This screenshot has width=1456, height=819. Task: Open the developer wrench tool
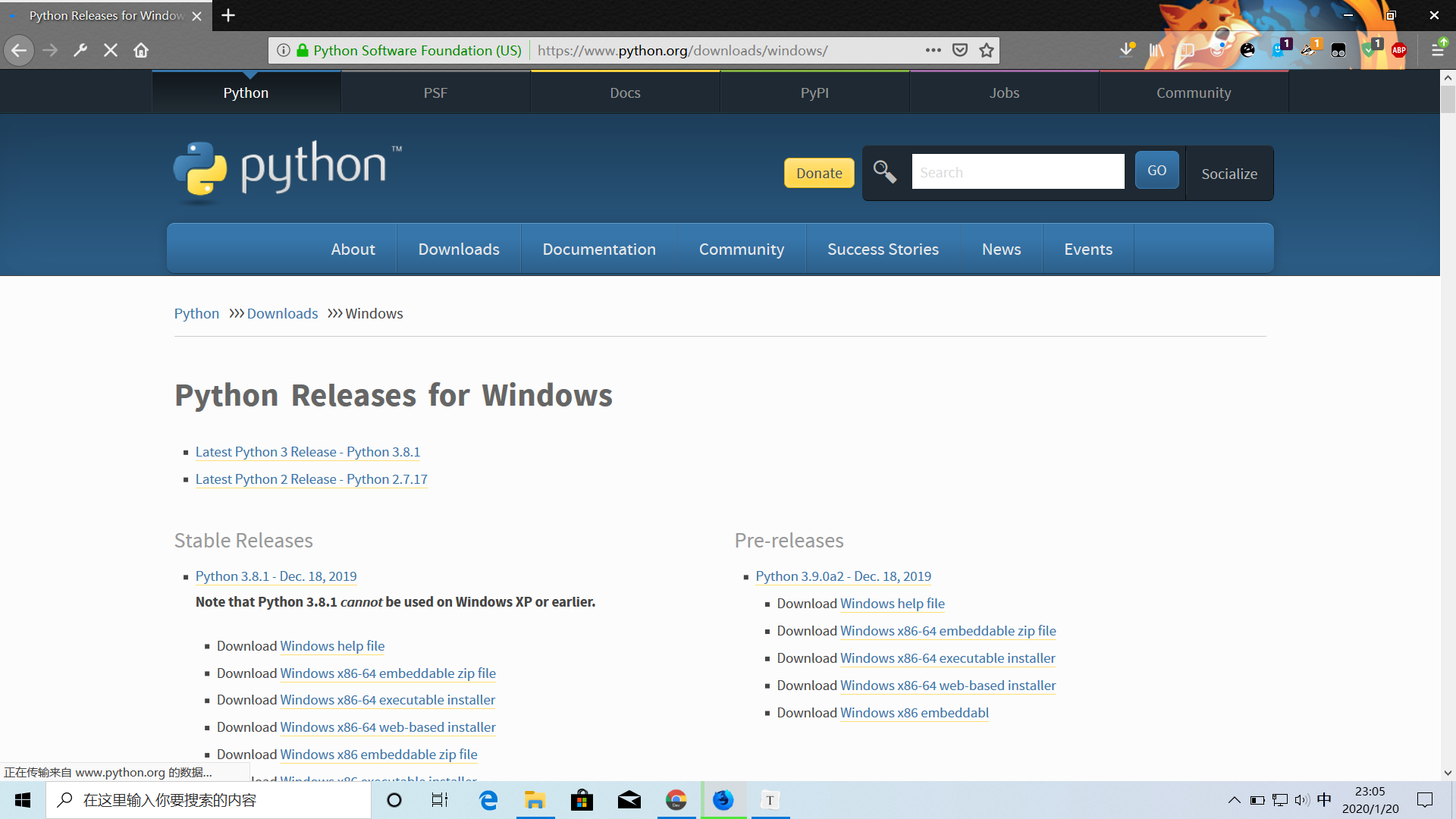[x=80, y=51]
